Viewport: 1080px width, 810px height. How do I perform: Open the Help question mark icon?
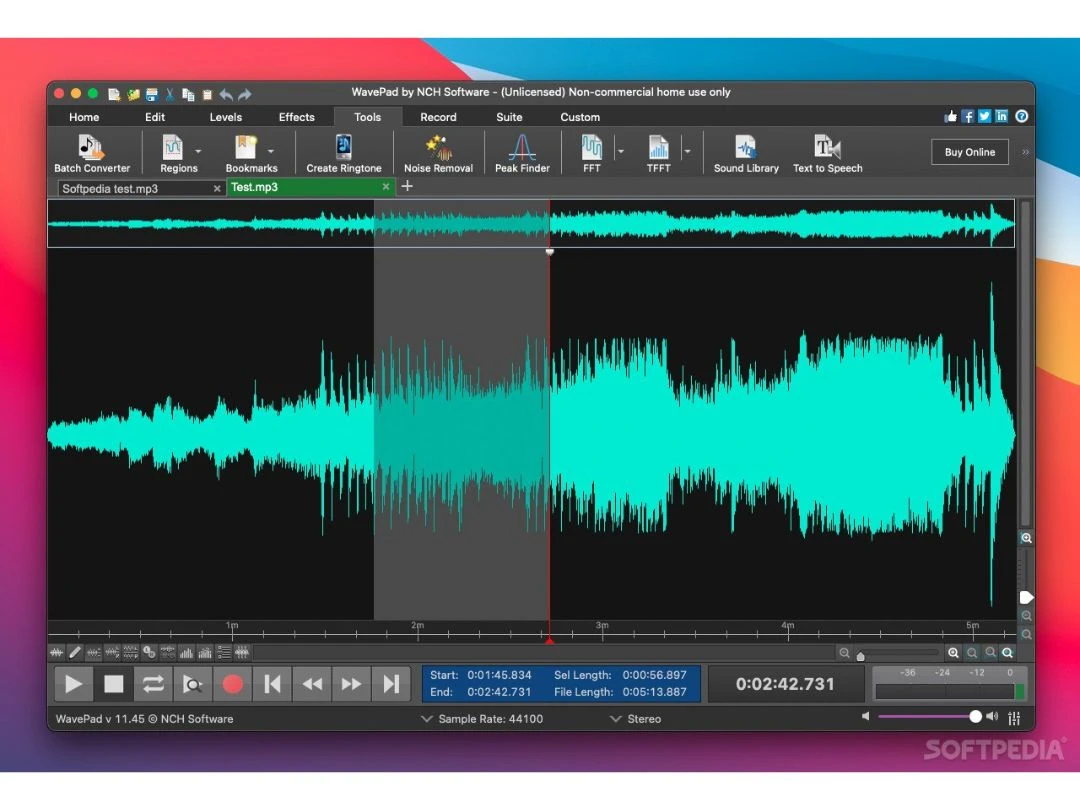[1021, 116]
